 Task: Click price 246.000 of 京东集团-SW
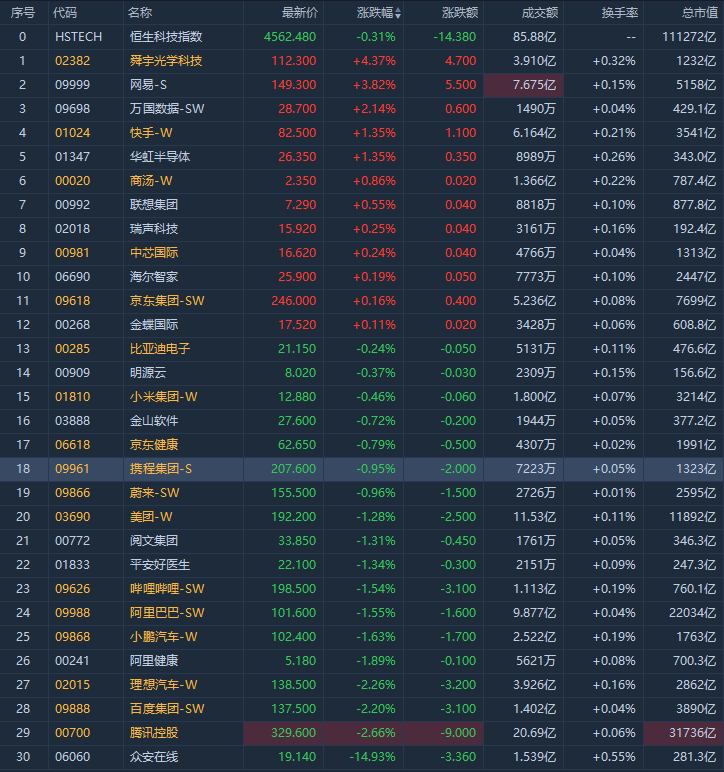[294, 301]
